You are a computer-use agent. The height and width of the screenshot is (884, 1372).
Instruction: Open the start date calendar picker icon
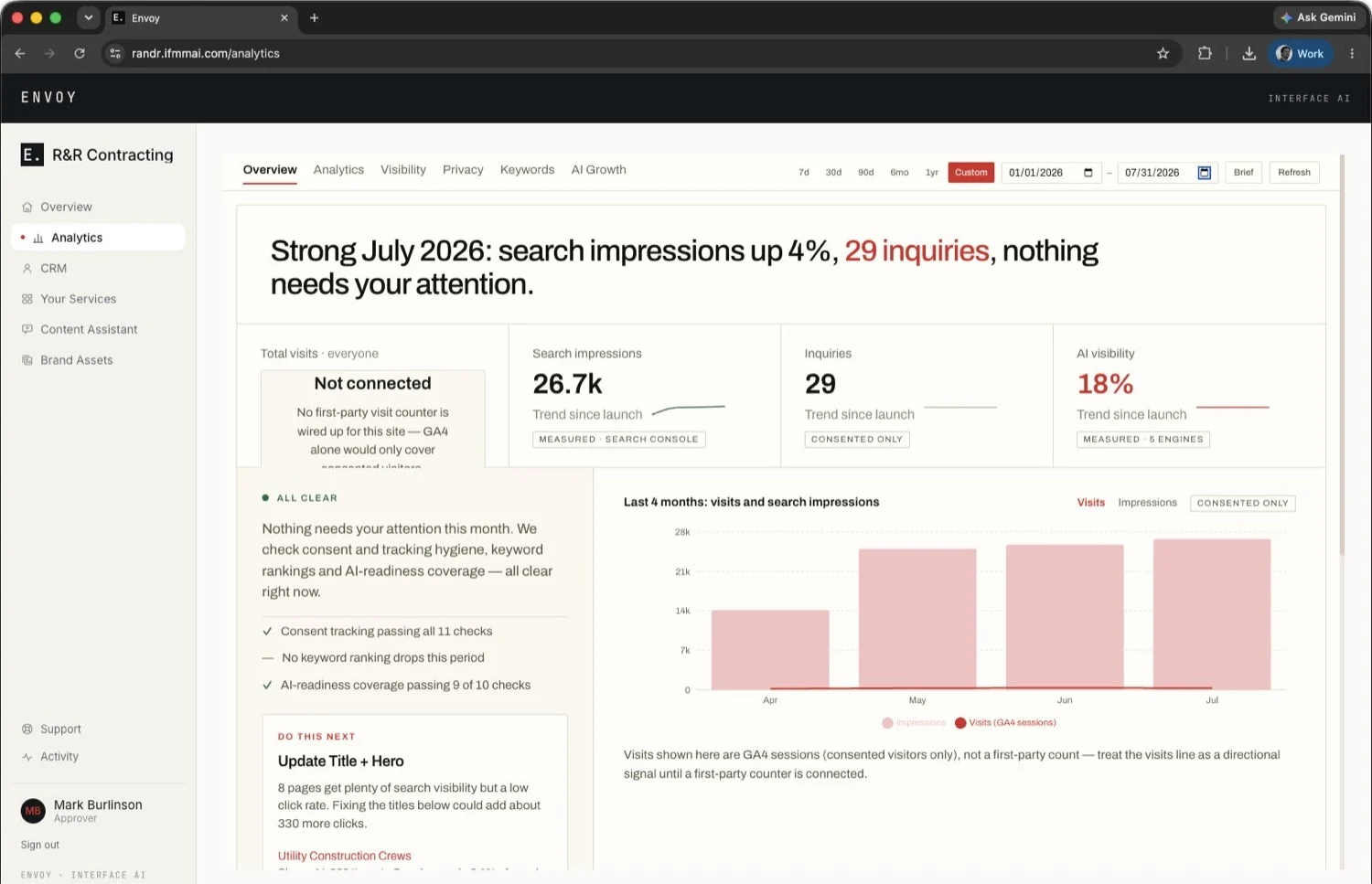pyautogui.click(x=1088, y=173)
